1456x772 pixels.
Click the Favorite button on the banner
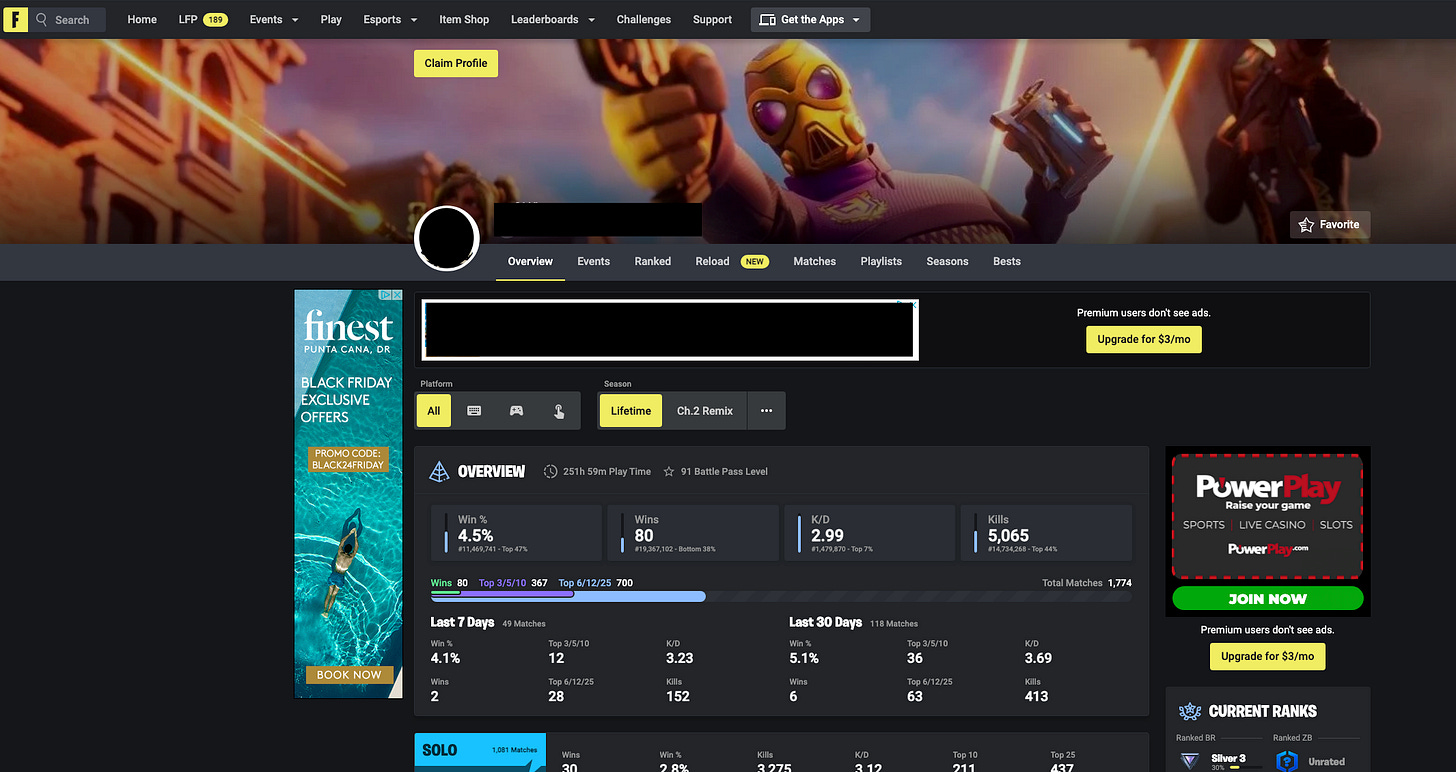[1330, 225]
